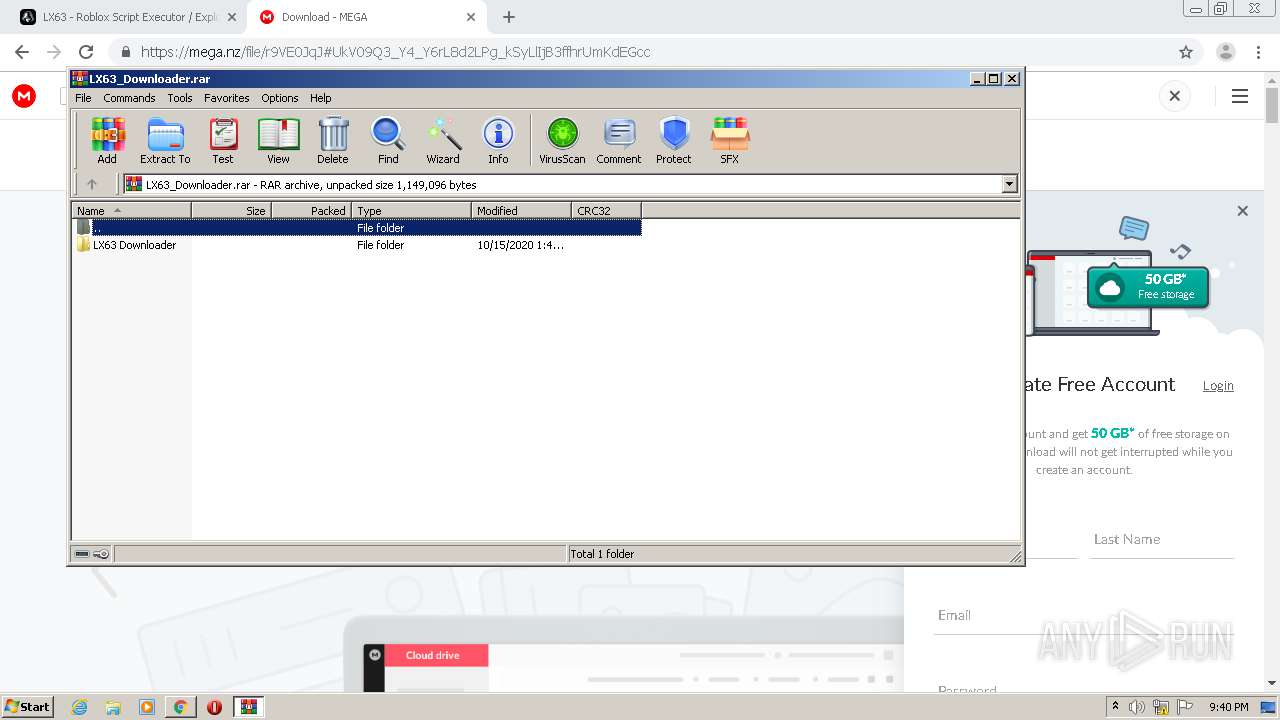The width and height of the screenshot is (1280, 720).
Task: Expand the archive path dropdown
Action: coord(1009,184)
